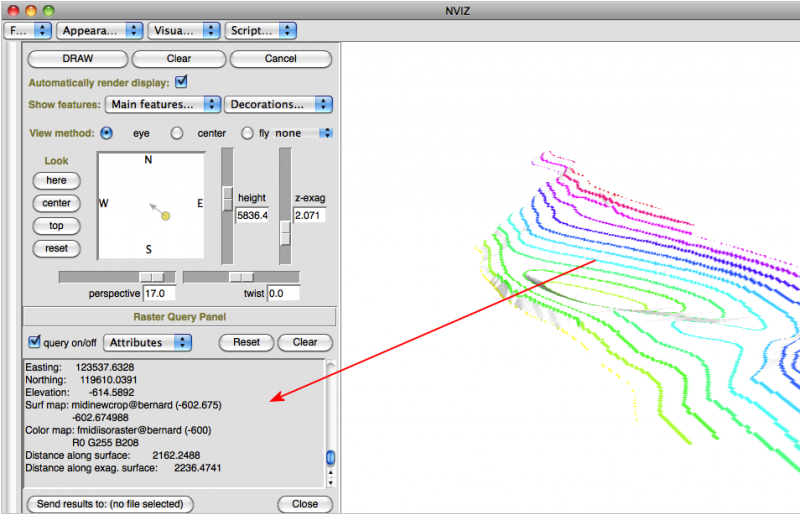Expand the Decorations dropdown

pos(278,104)
